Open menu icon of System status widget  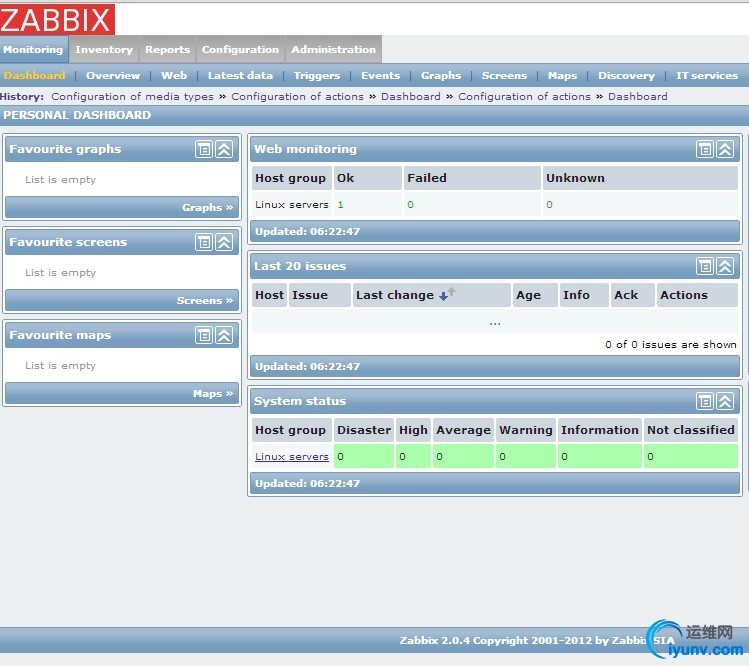pyautogui.click(x=705, y=401)
